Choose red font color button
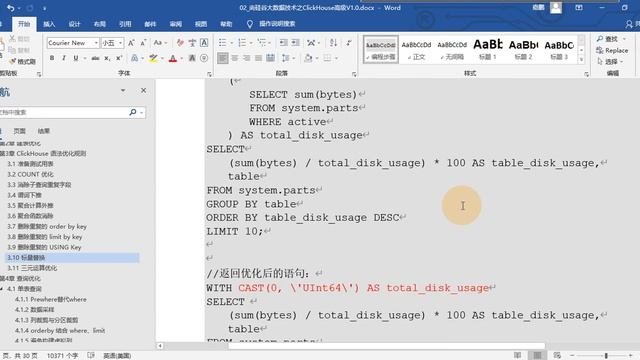Viewport: 640px width, 360px height. [173, 58]
